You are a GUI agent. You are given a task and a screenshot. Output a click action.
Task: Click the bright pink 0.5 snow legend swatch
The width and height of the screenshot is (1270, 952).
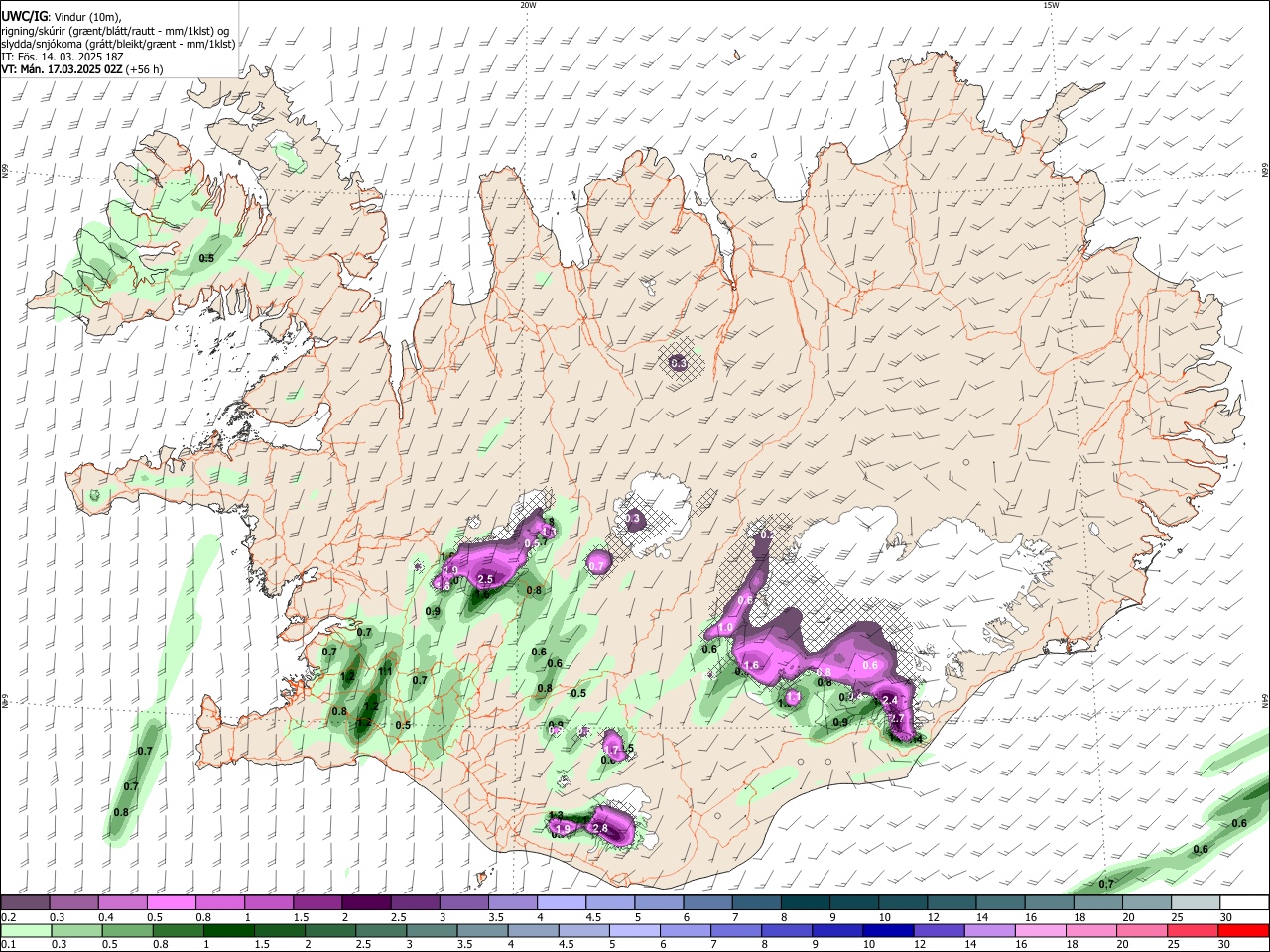tap(171, 903)
